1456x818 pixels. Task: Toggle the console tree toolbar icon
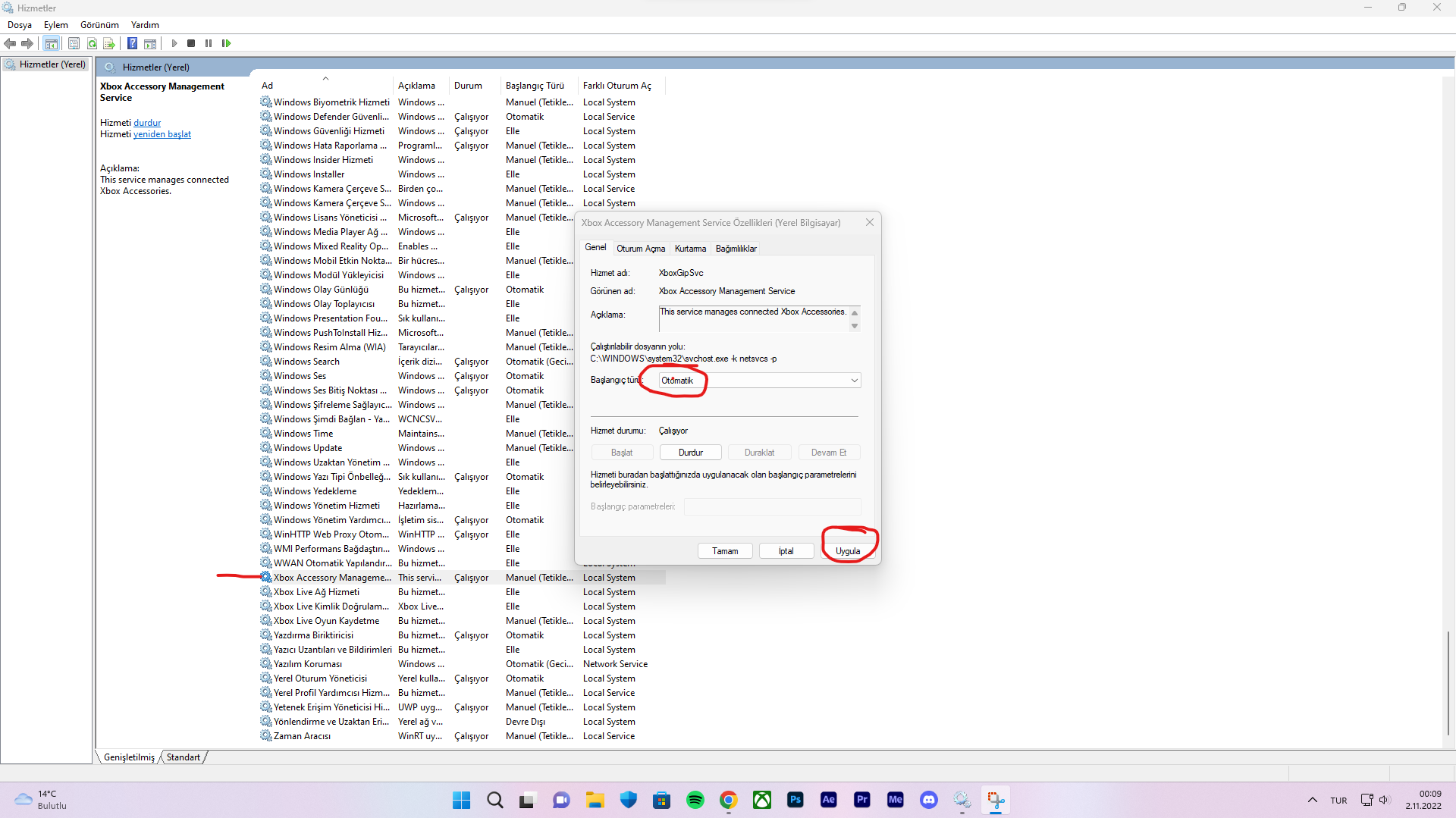[x=52, y=43]
